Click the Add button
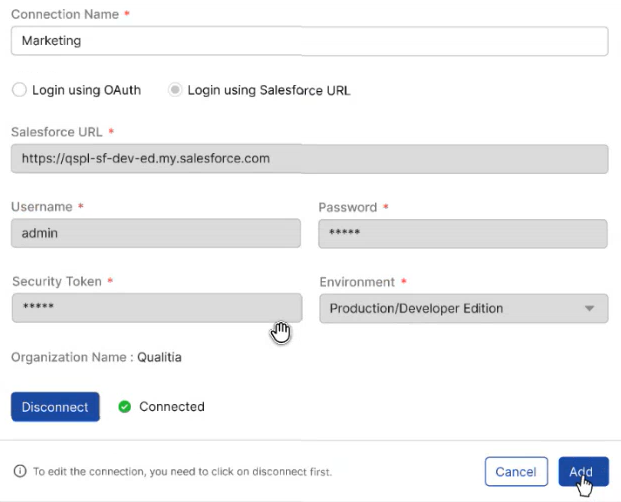Image resolution: width=621 pixels, height=502 pixels. tap(582, 472)
